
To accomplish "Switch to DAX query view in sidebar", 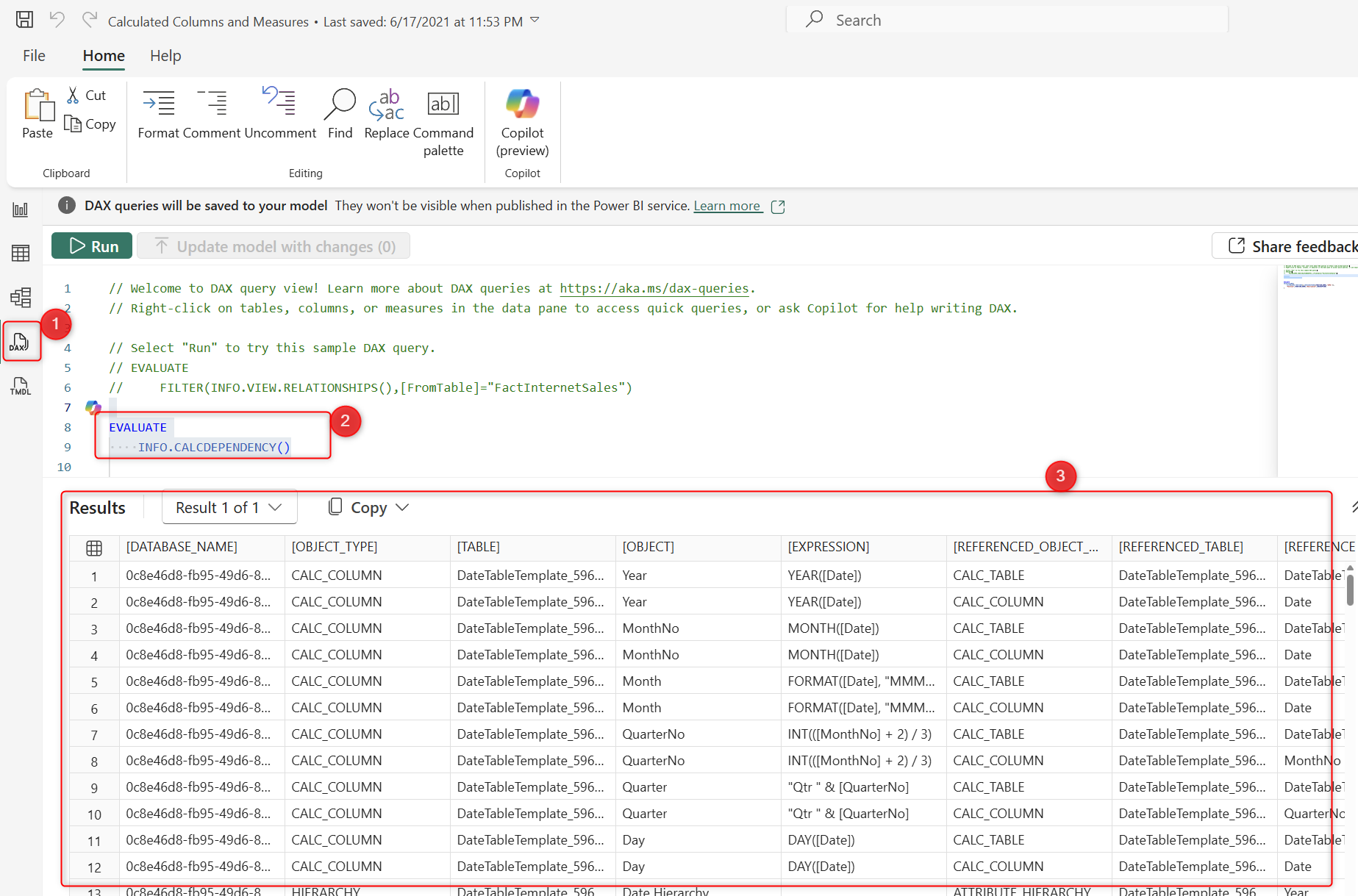I will (x=21, y=342).
